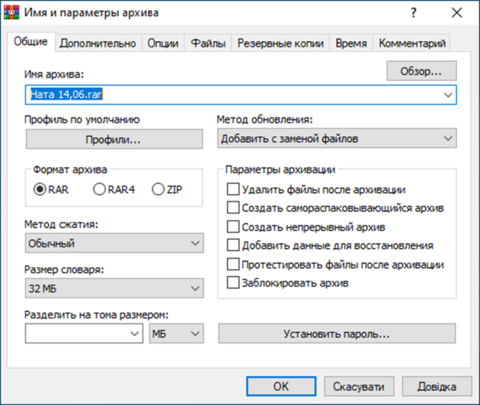Click the question mark help button

click(x=413, y=13)
